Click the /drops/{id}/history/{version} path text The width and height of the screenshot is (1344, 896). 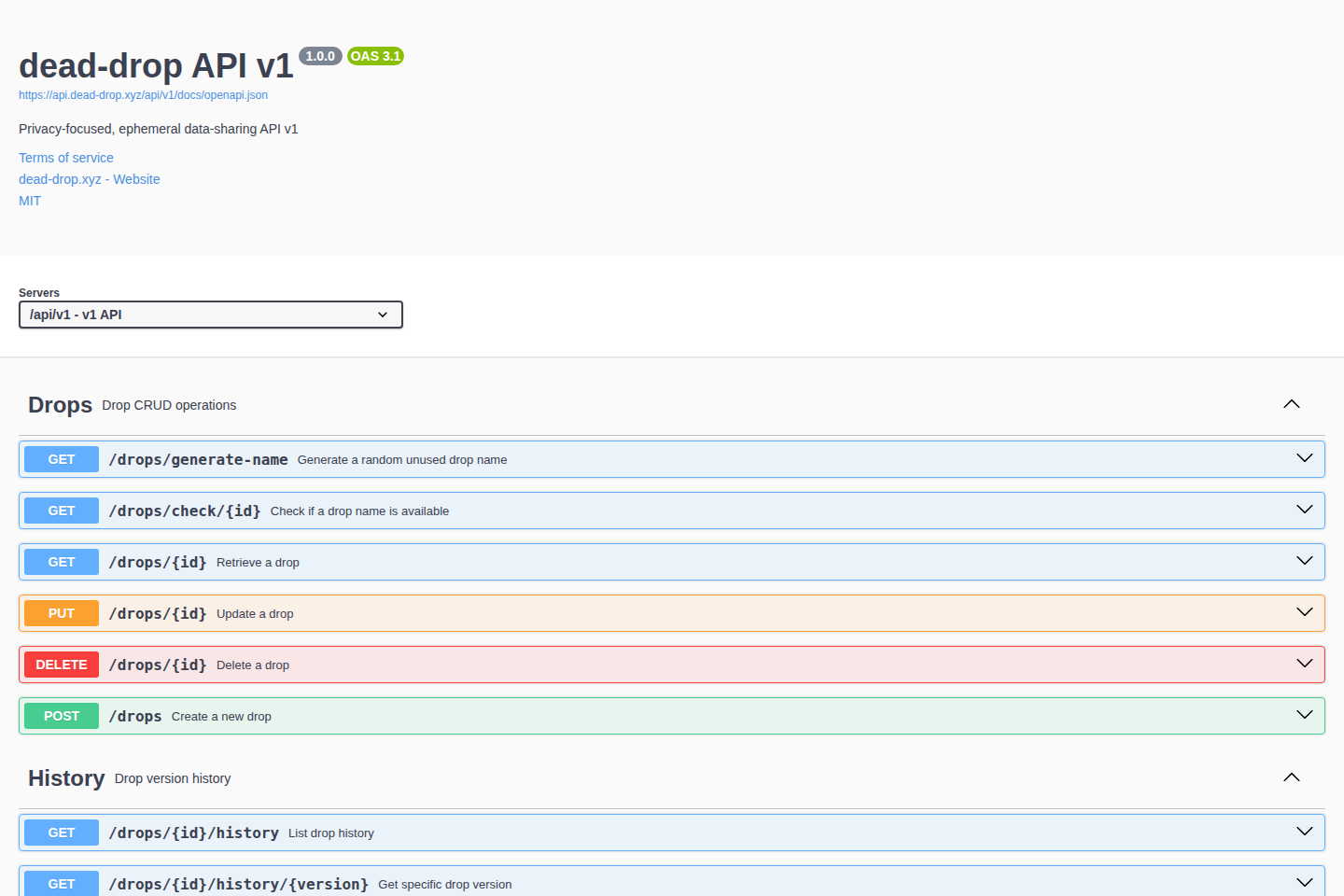tap(238, 884)
